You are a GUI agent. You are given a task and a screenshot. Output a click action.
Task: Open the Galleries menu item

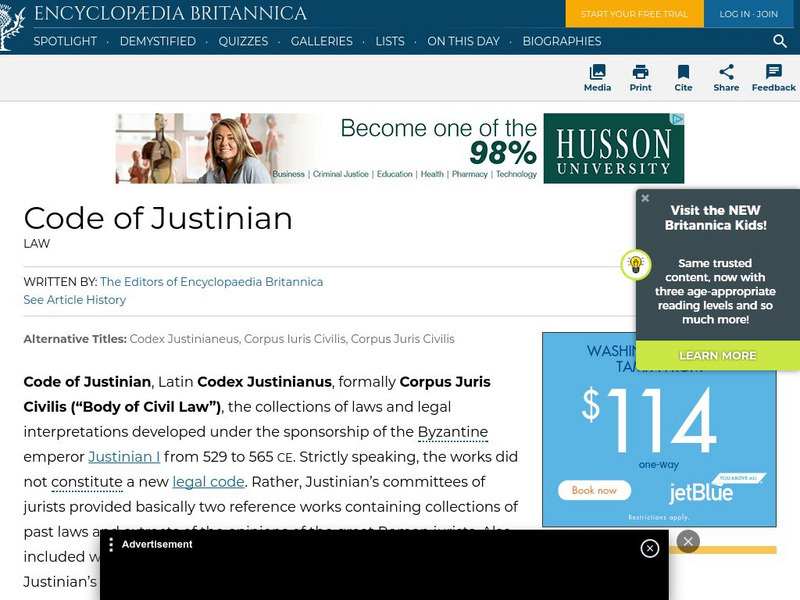click(321, 41)
